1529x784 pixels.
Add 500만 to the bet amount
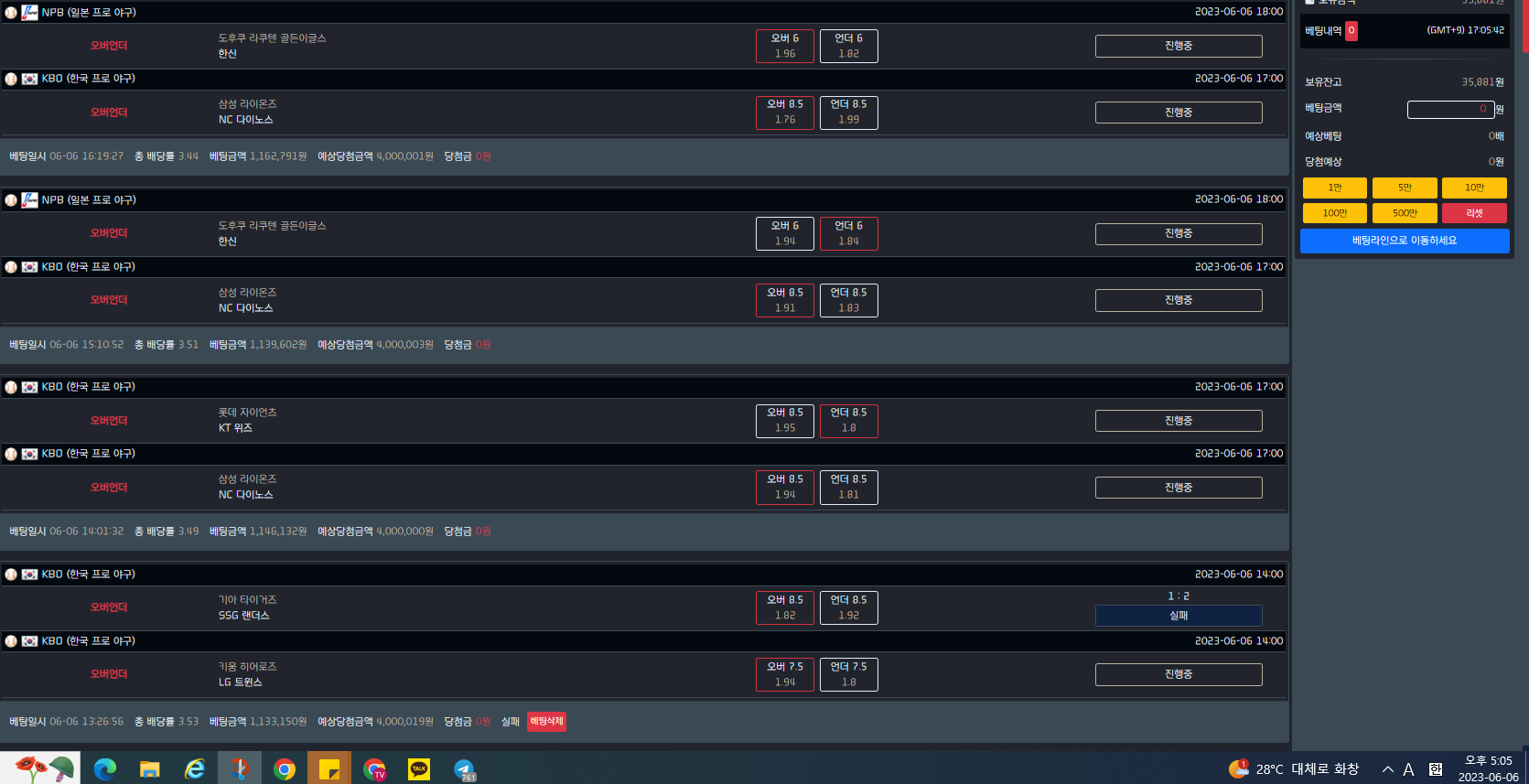click(1405, 213)
